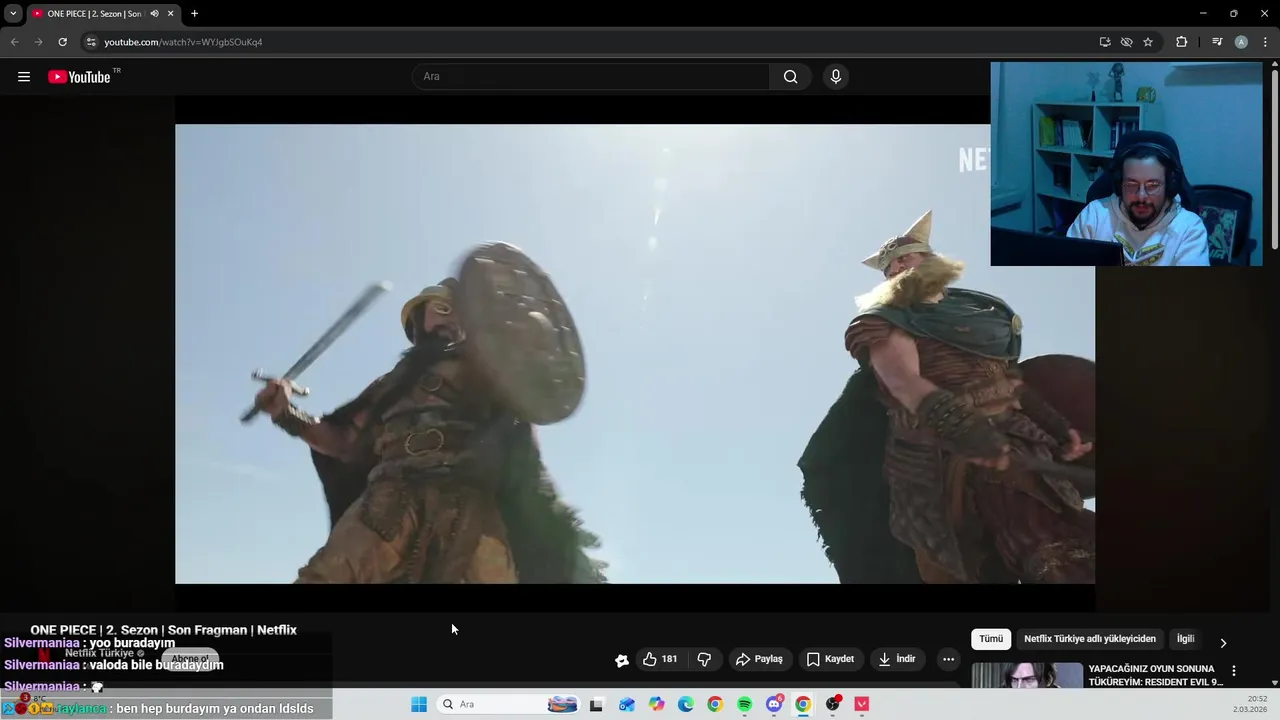Open Discord from the taskbar
This screenshot has height=720, width=1280.
[774, 704]
